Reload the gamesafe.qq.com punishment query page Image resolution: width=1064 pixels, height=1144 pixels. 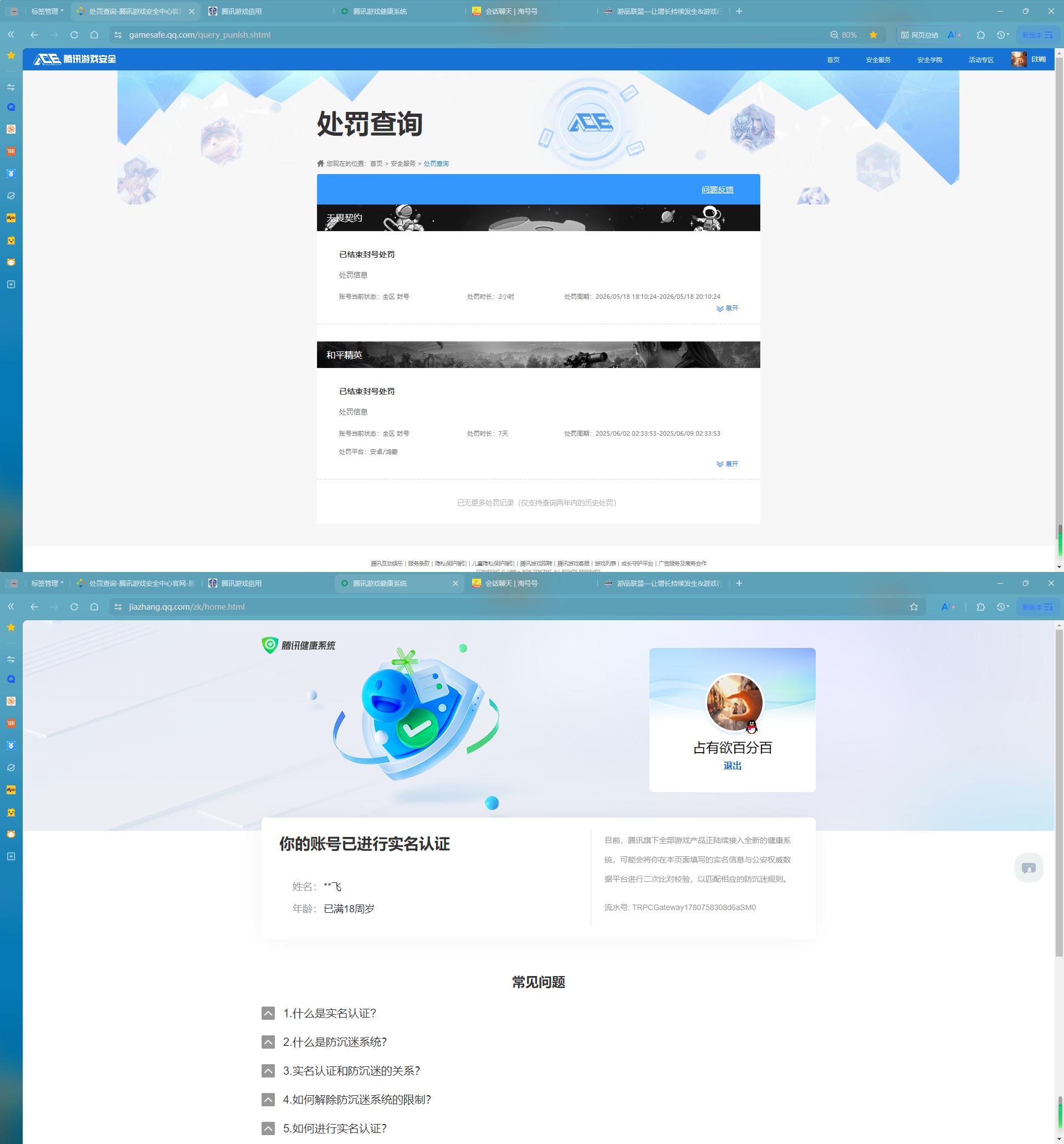pos(74,35)
